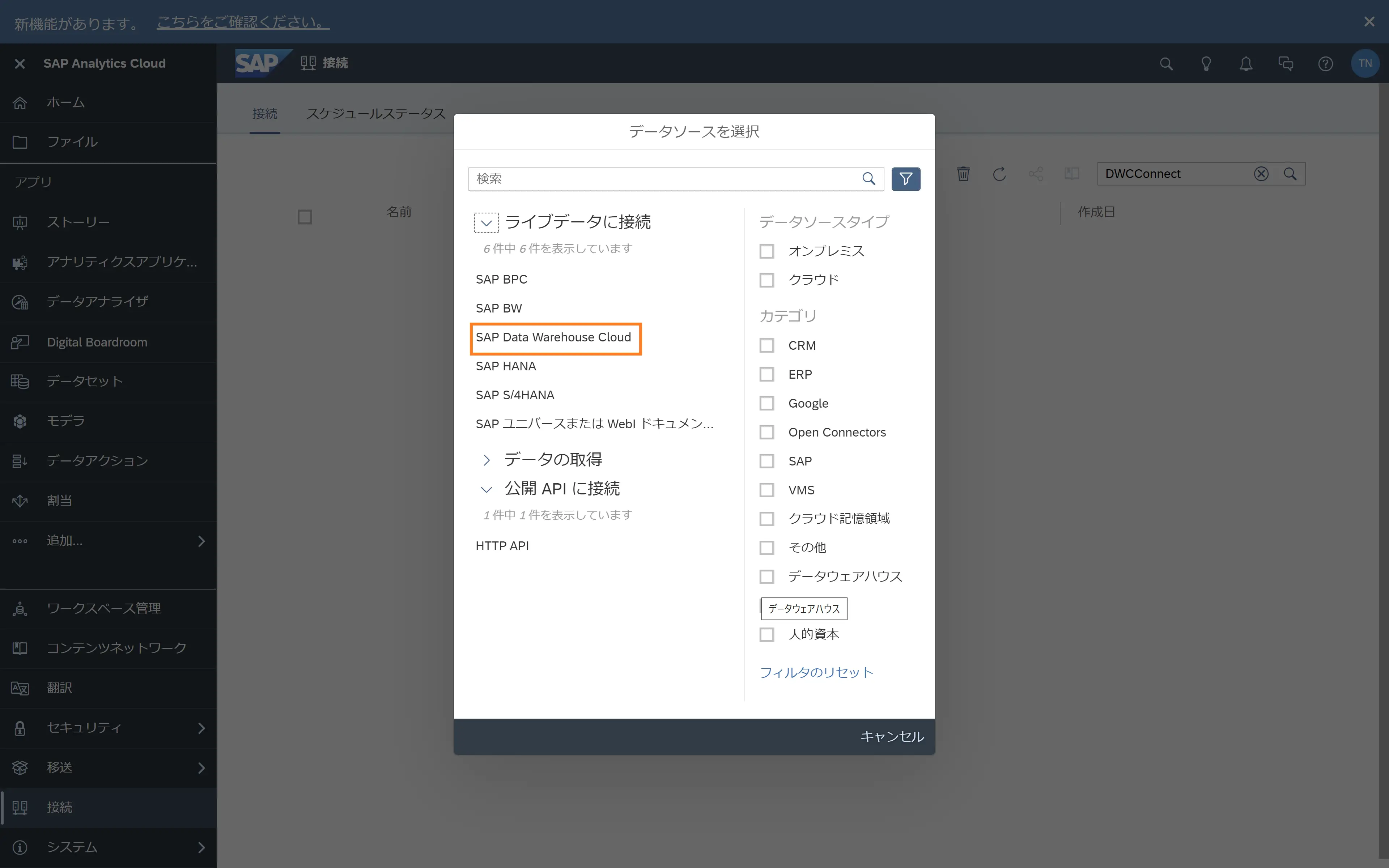This screenshot has height=868, width=1389.
Task: Click the search icon next to DWCConnect
Action: point(1290,174)
